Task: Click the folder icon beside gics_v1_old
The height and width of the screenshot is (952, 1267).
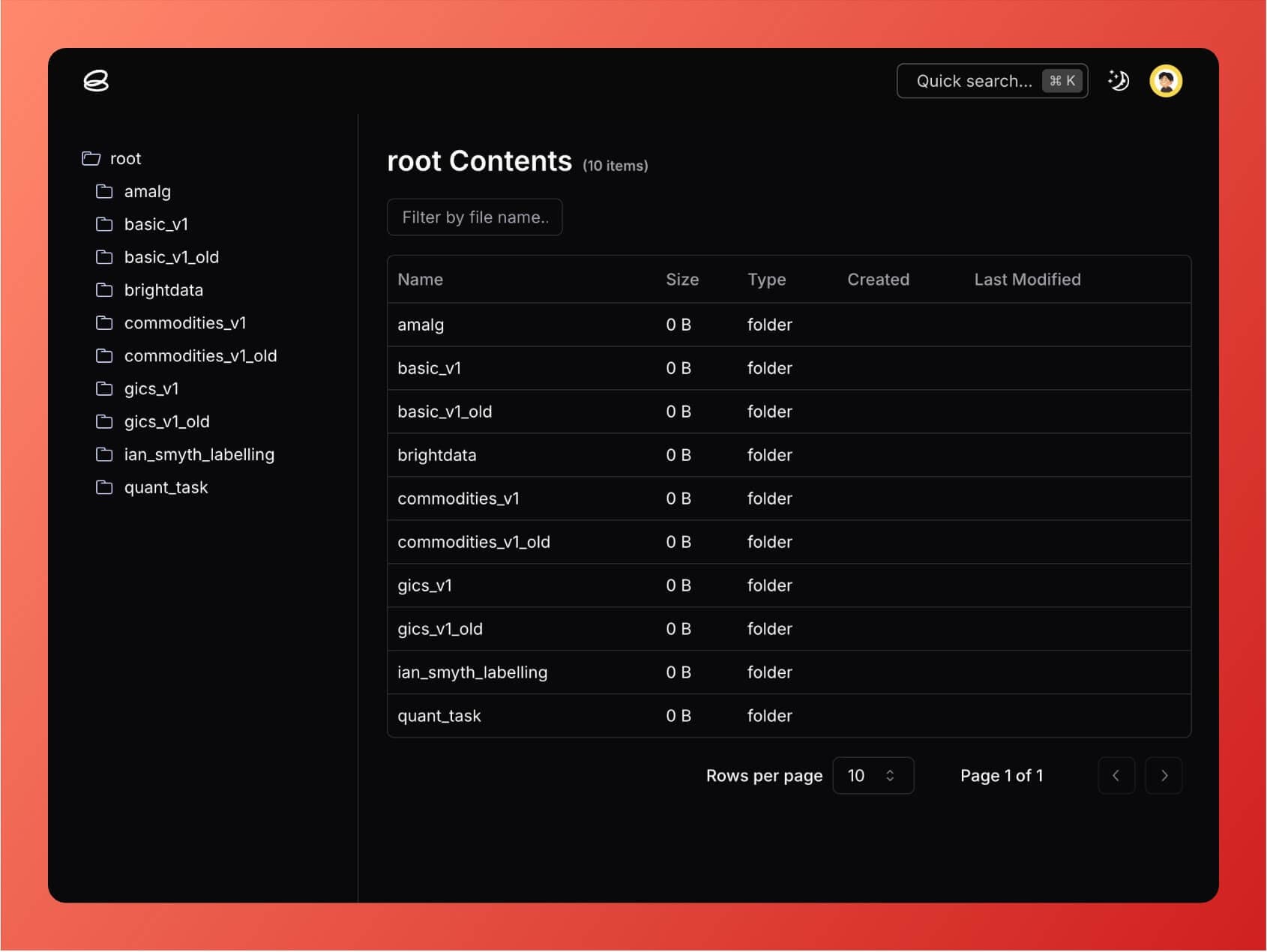Action: point(106,421)
